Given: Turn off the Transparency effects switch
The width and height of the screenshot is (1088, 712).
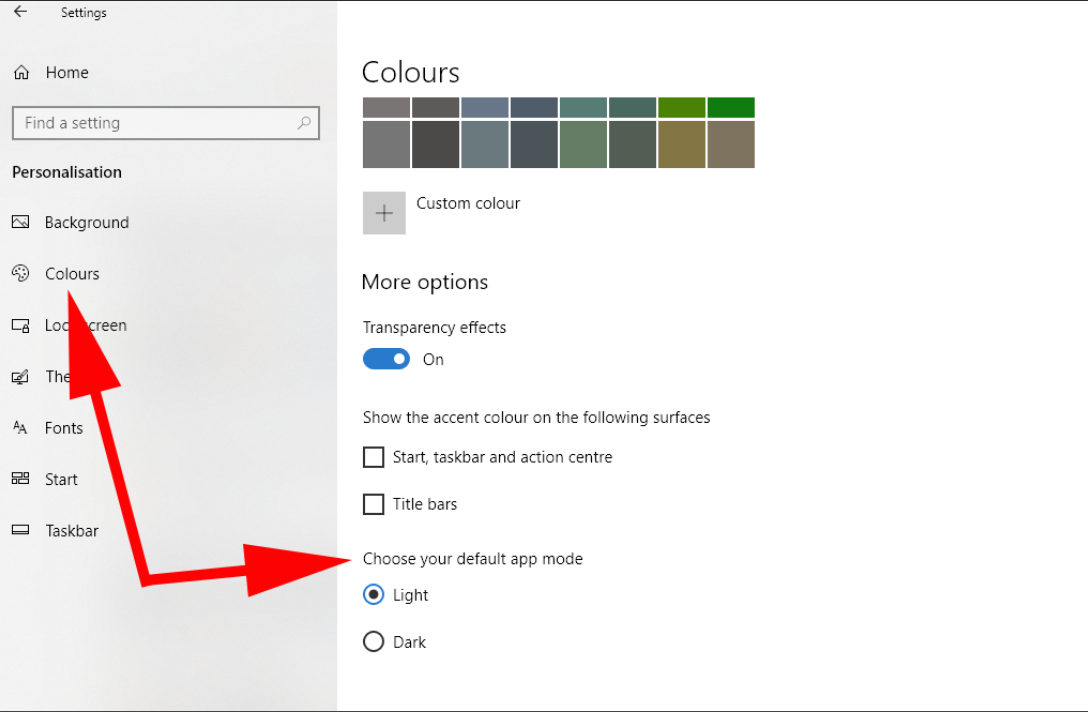Looking at the screenshot, I should pos(386,359).
